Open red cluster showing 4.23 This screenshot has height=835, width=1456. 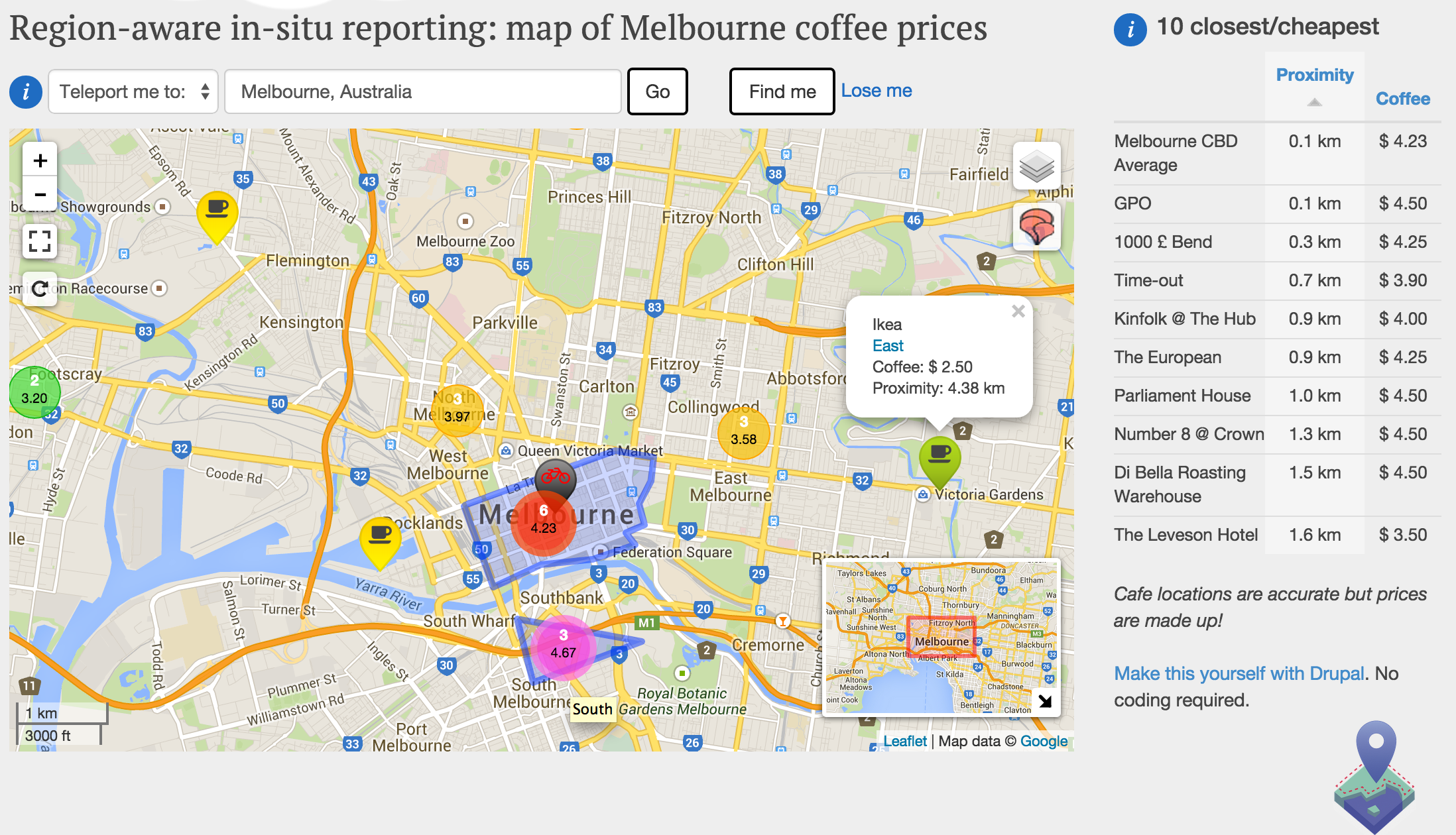tap(544, 524)
